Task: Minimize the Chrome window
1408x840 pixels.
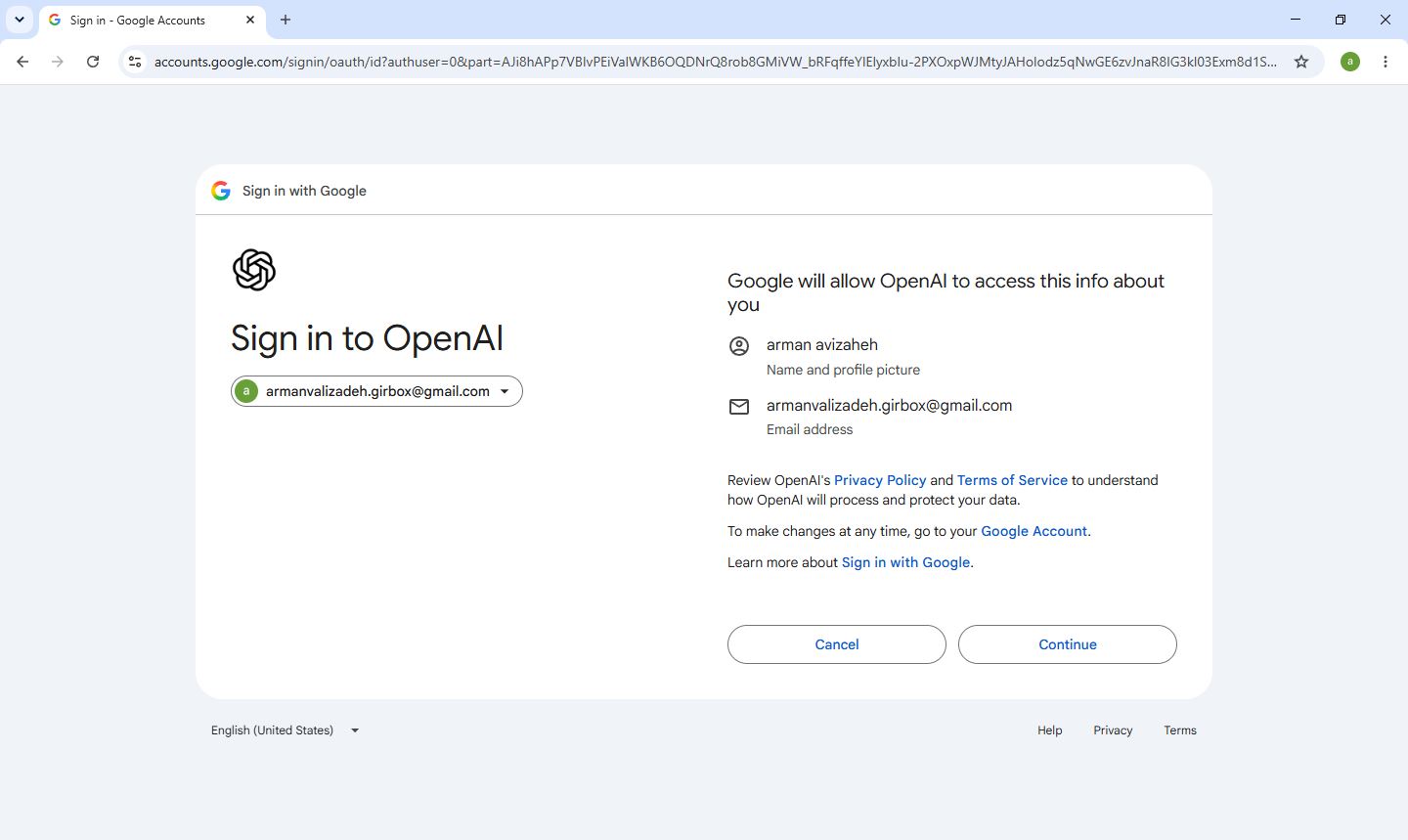Action: 1296,20
